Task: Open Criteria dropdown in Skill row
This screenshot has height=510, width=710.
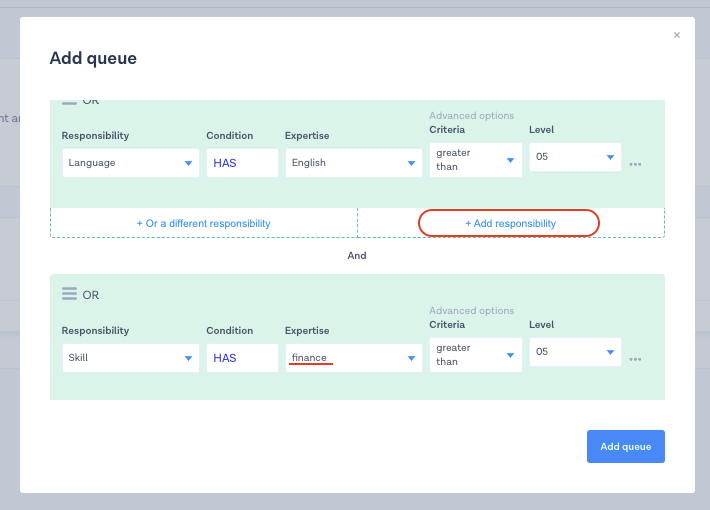Action: pos(475,355)
